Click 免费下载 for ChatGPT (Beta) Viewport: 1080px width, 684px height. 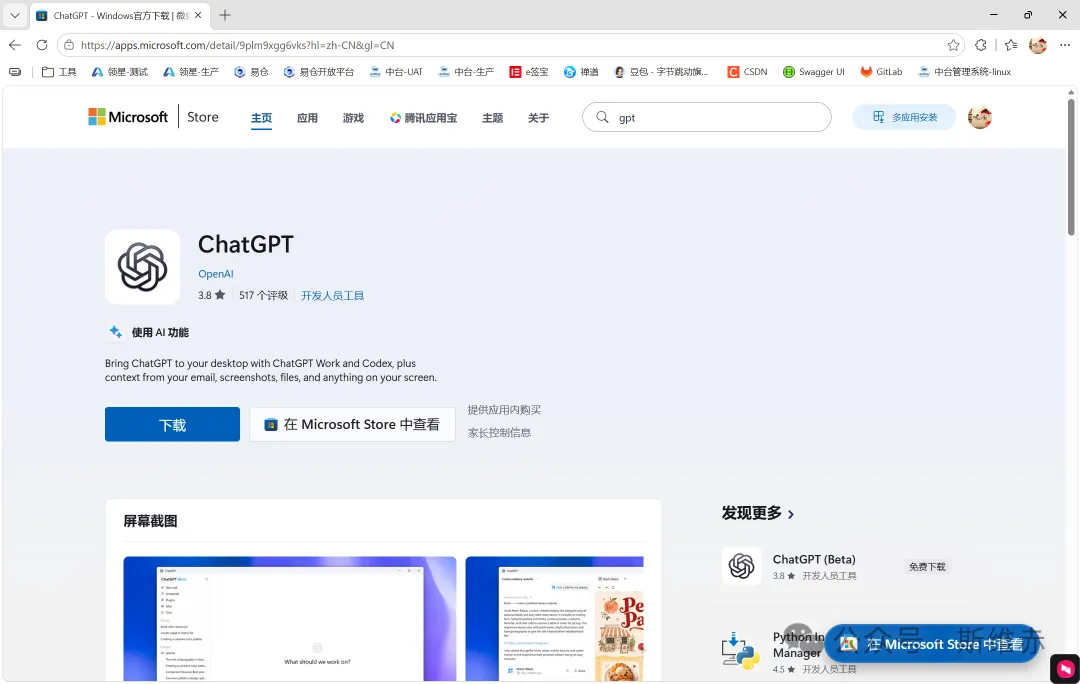927,566
